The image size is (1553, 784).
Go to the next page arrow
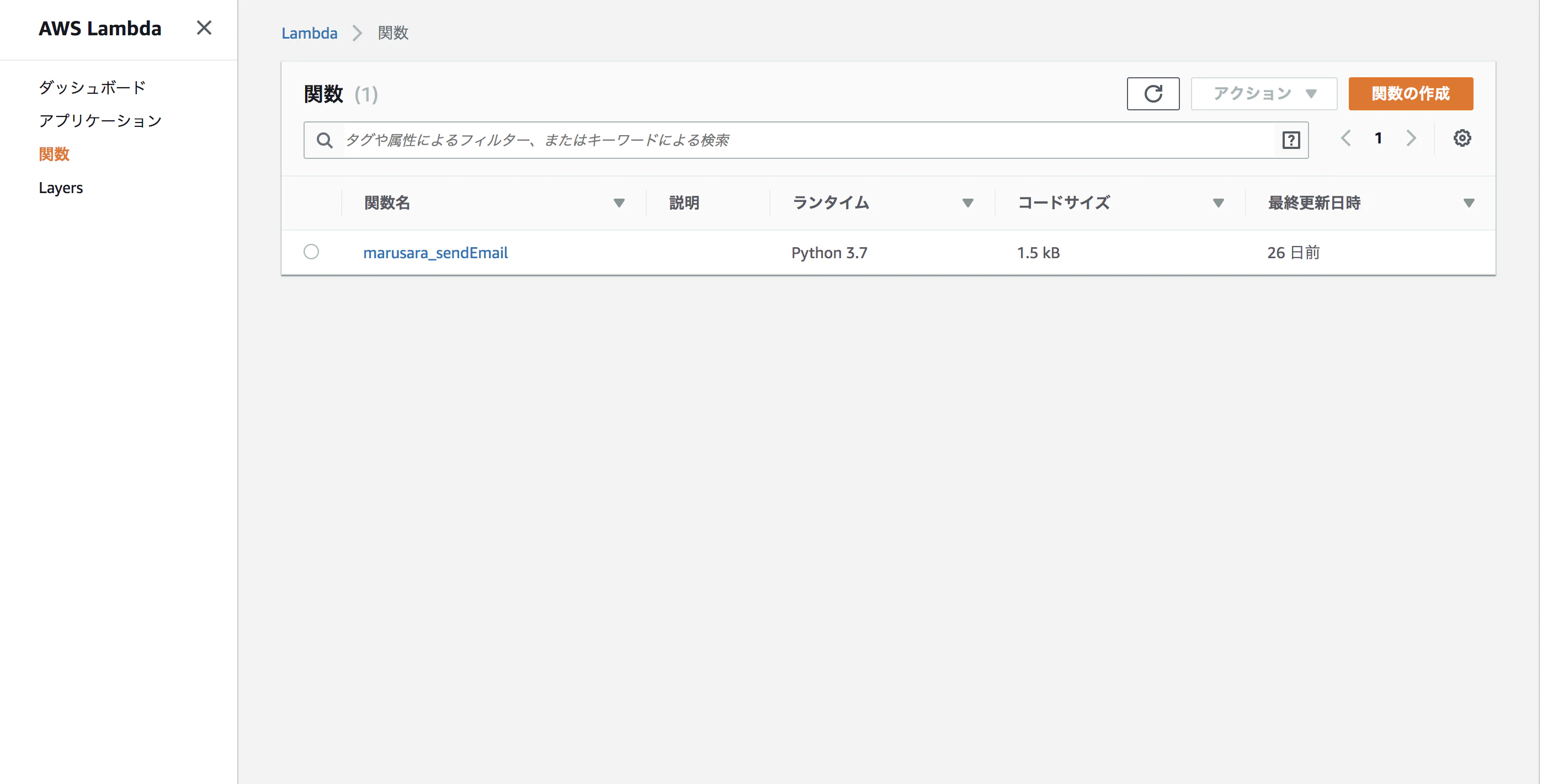coord(1411,138)
